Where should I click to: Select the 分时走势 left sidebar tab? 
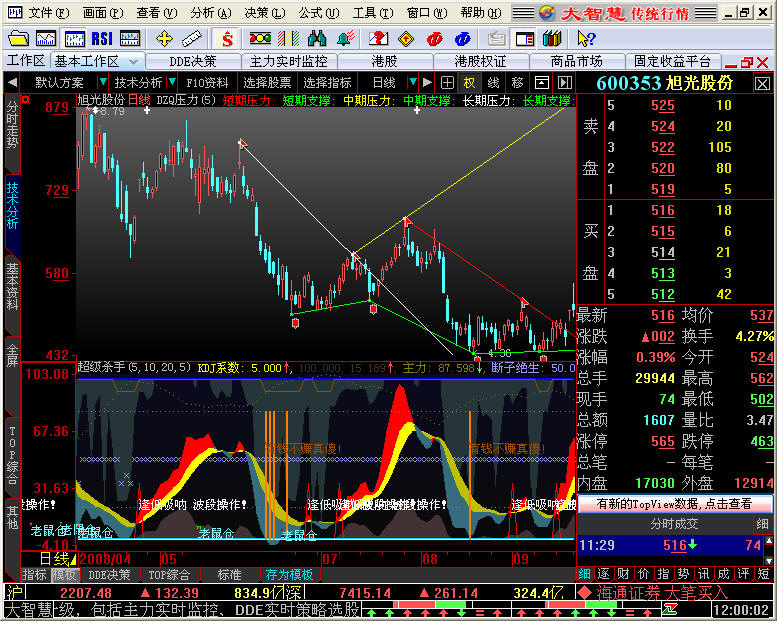(x=12, y=125)
